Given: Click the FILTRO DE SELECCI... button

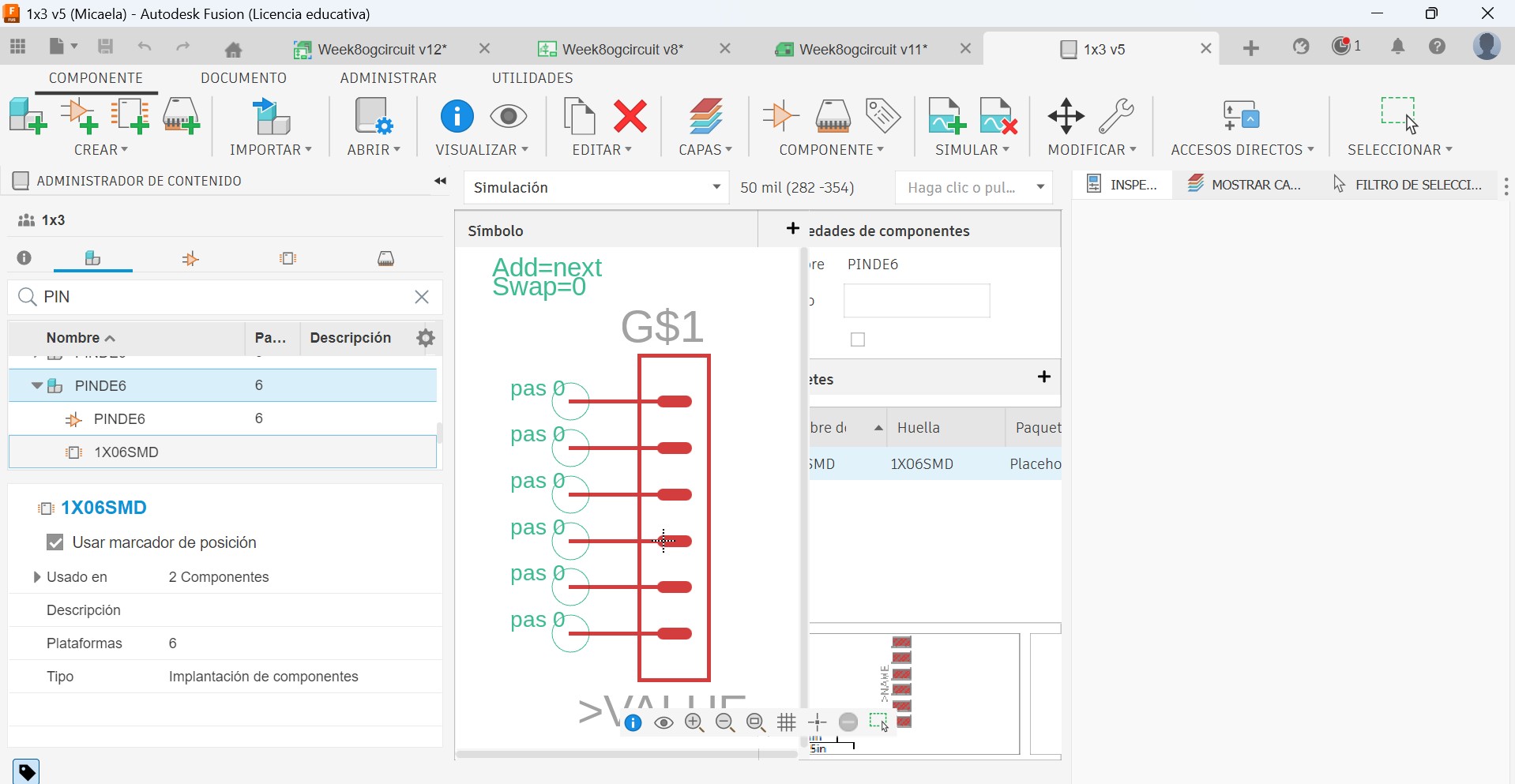Looking at the screenshot, I should (x=1407, y=185).
